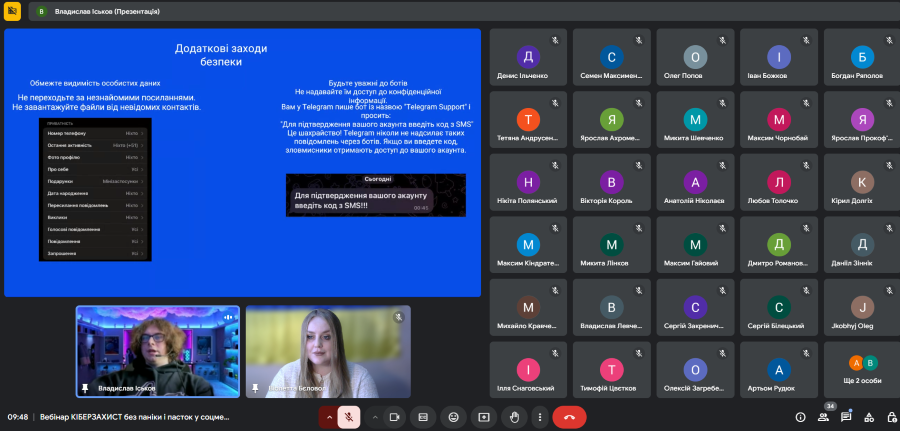
Task: Click the Денис Ільченко participant tile
Action: click(x=528, y=57)
